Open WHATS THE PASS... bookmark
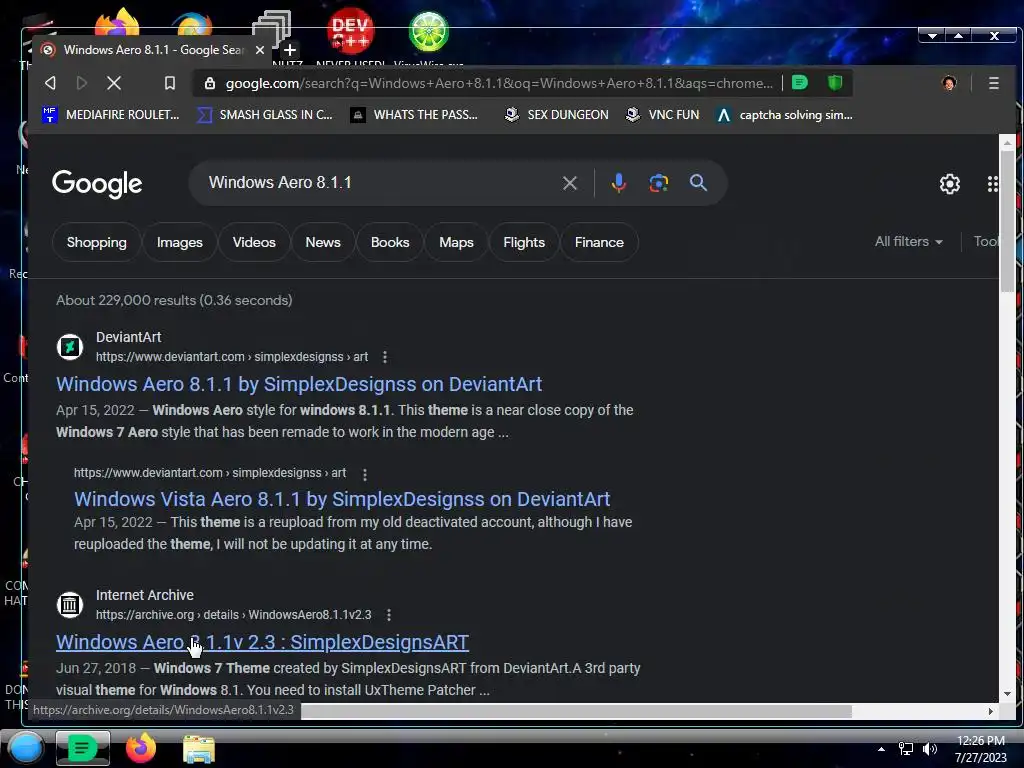Screen dimensions: 1024x768 pyautogui.click(x=414, y=115)
